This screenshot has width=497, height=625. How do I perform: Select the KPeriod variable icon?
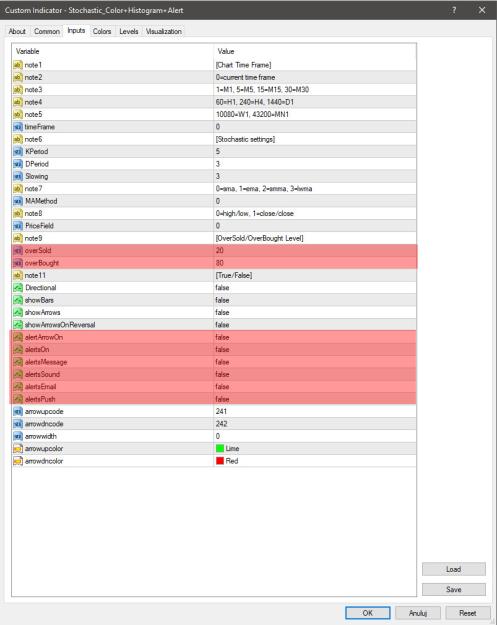point(18,151)
